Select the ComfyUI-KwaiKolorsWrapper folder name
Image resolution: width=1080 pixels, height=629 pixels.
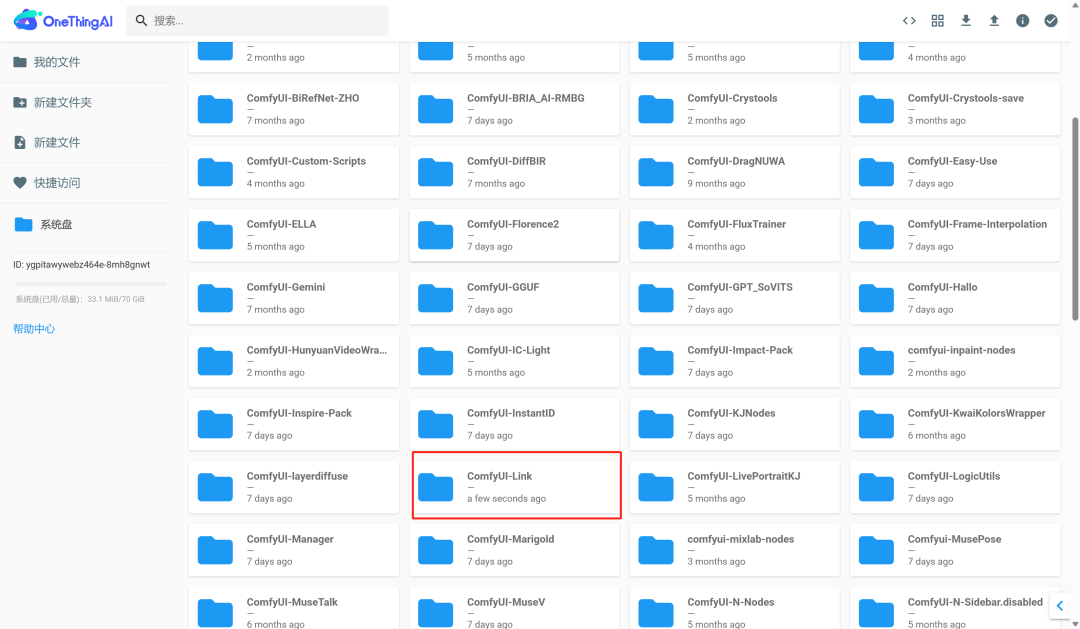coord(976,413)
